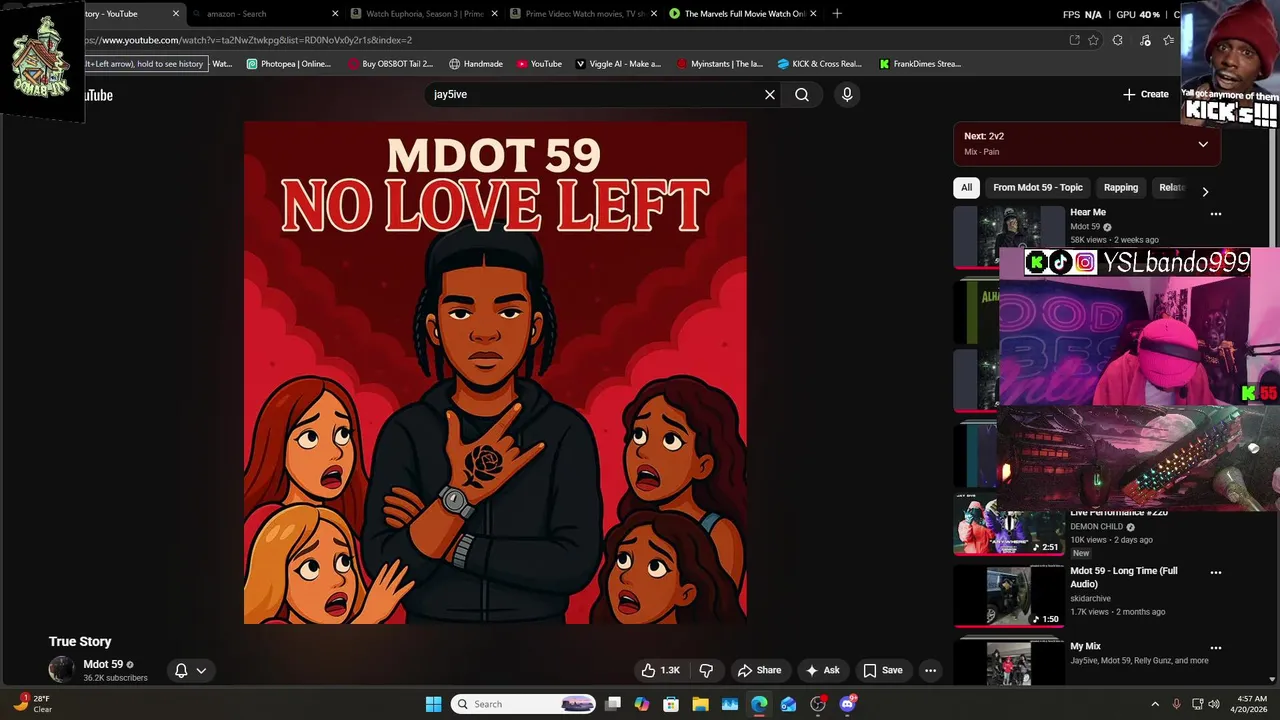Close the amazon - Search tab
Screen dimensions: 1280x720
(335, 14)
